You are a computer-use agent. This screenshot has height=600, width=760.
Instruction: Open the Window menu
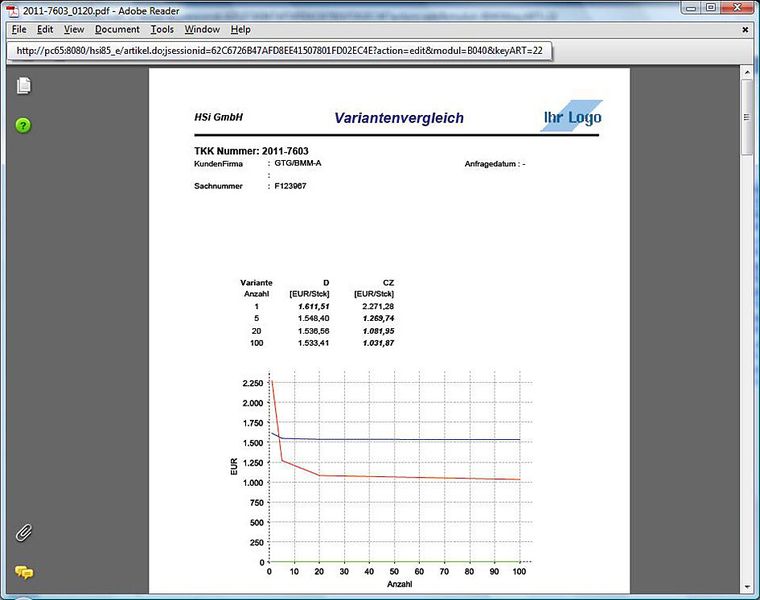coord(202,30)
